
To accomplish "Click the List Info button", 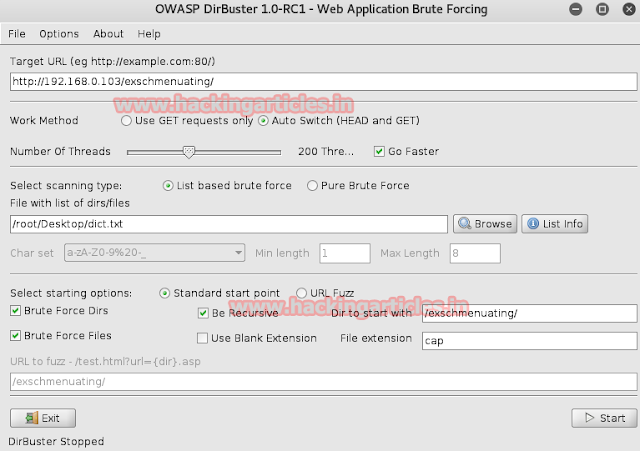I will (x=555, y=224).
